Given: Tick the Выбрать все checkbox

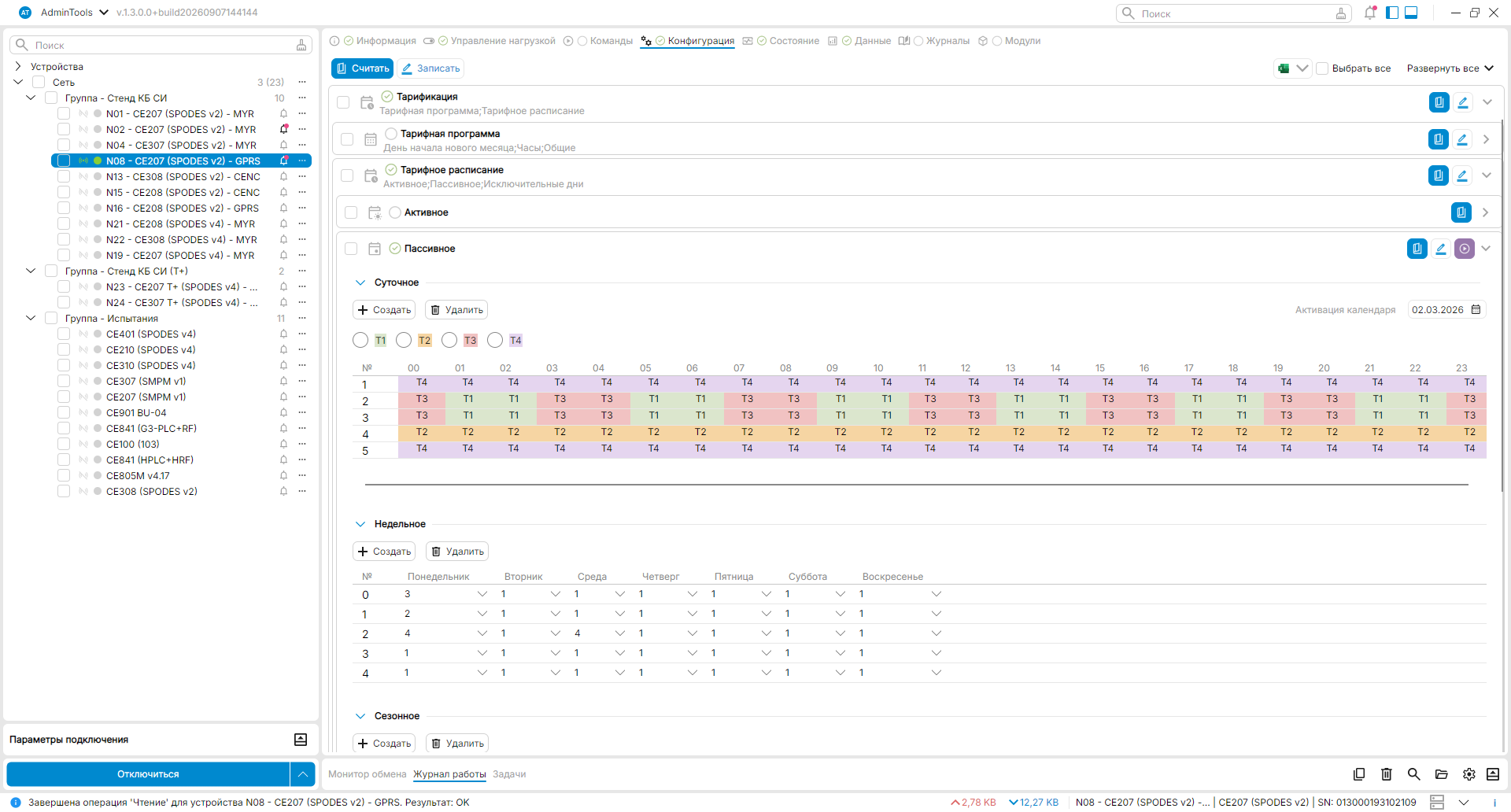Looking at the screenshot, I should [1323, 68].
